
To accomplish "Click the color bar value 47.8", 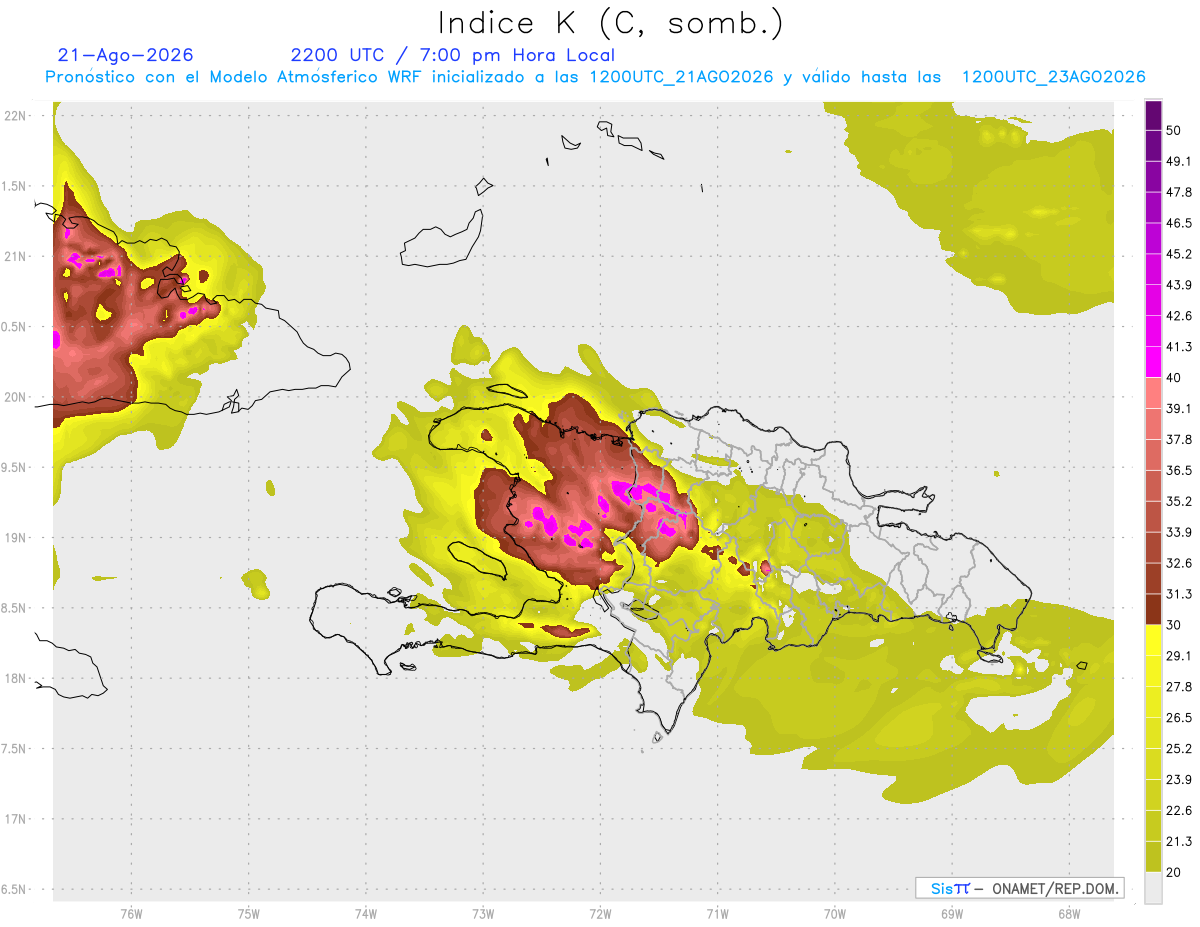I will [1179, 192].
